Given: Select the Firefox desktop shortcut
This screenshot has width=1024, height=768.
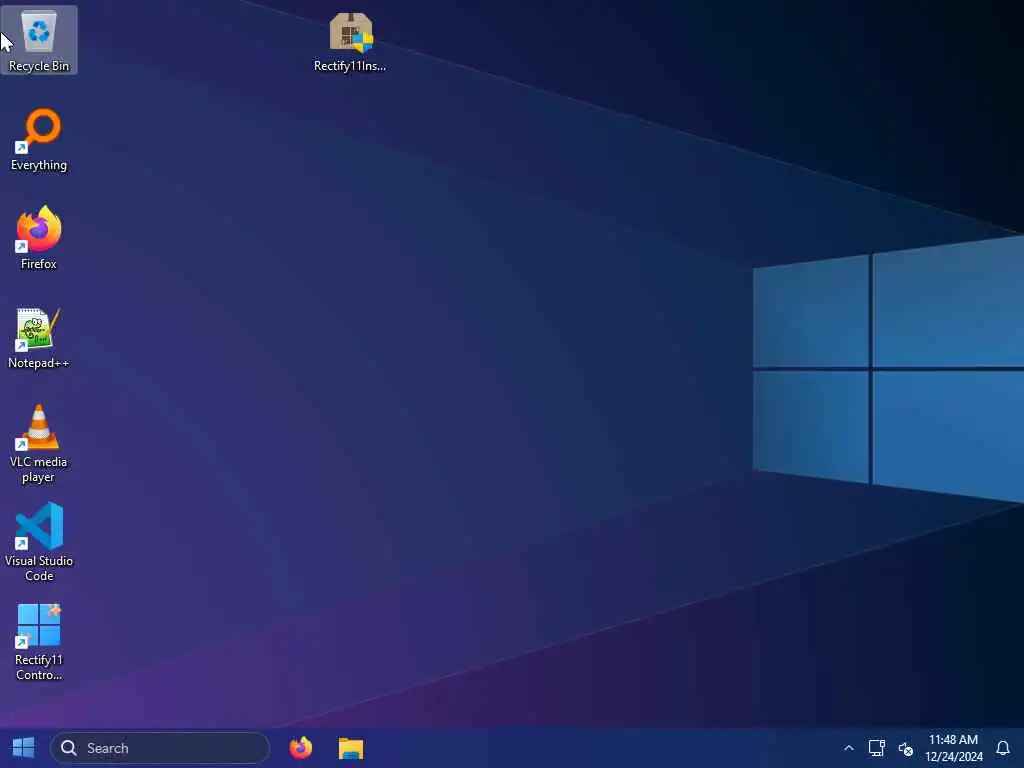Looking at the screenshot, I should [x=39, y=238].
